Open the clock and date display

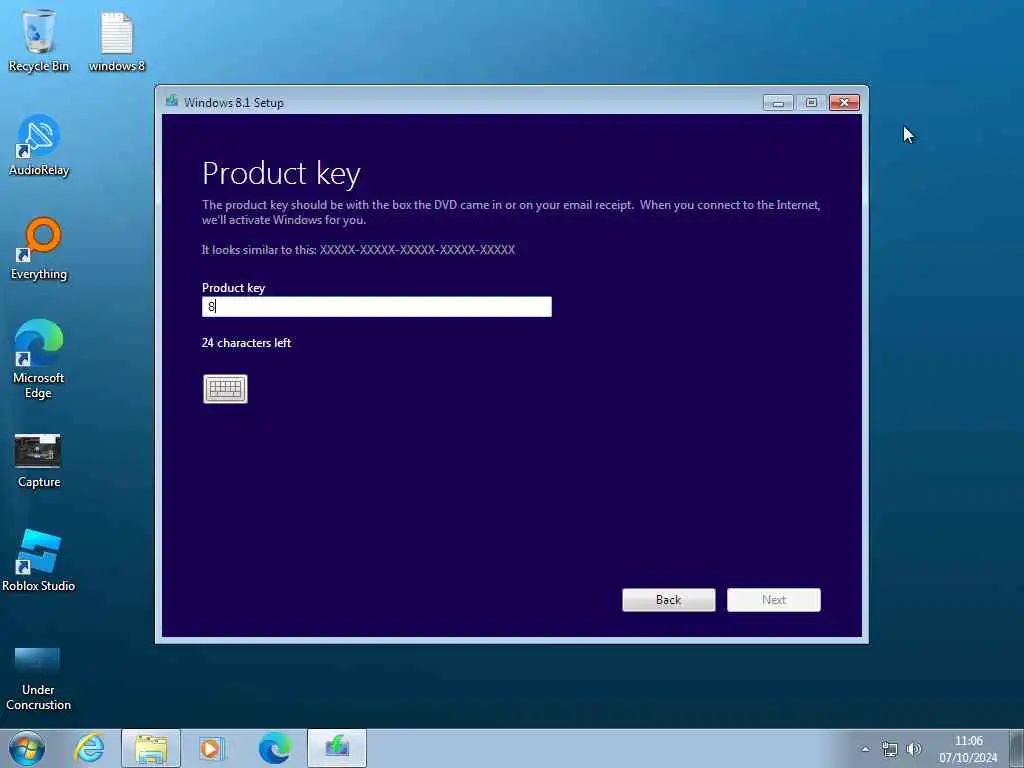[x=968, y=749]
